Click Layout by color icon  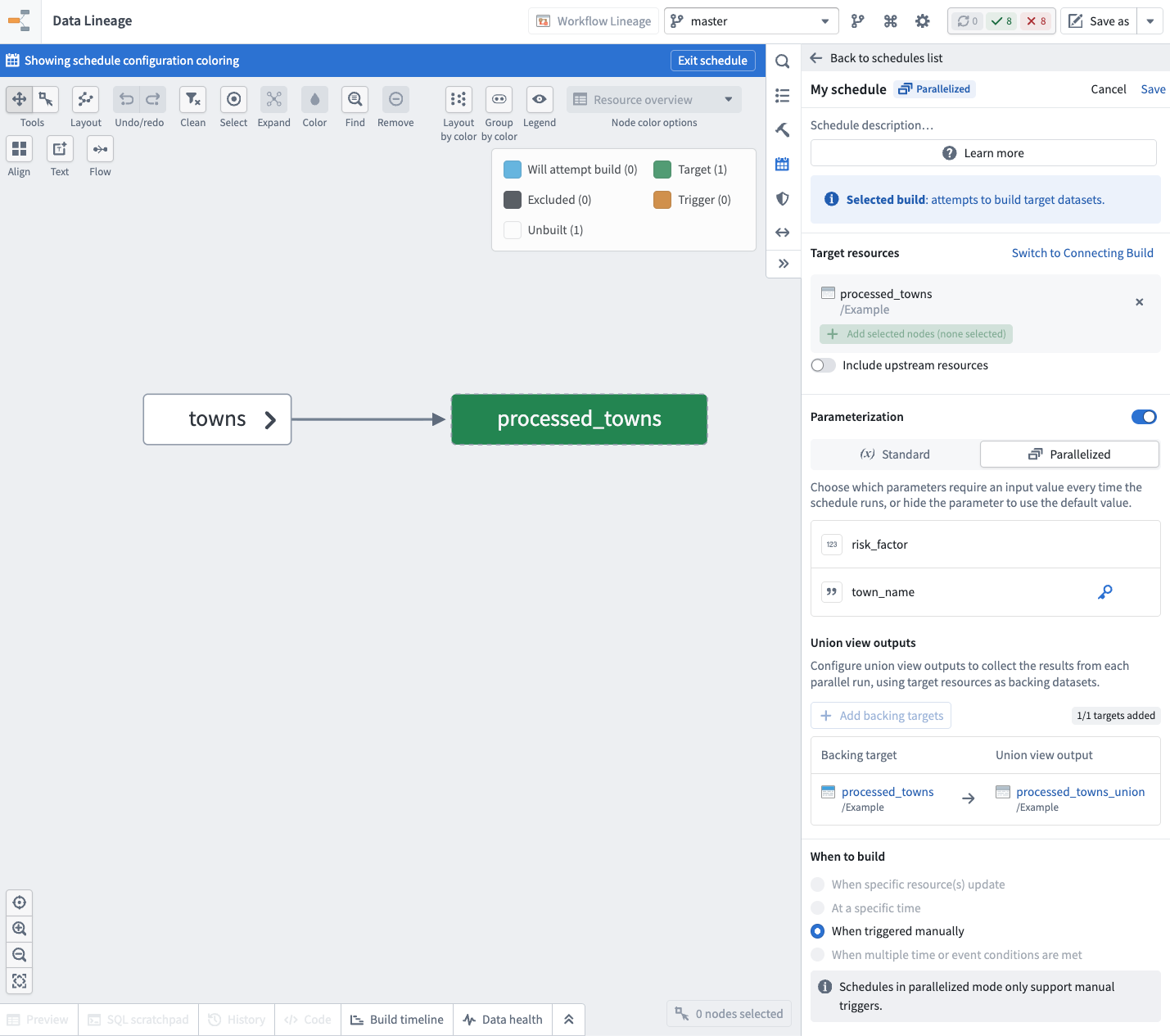tap(459, 99)
